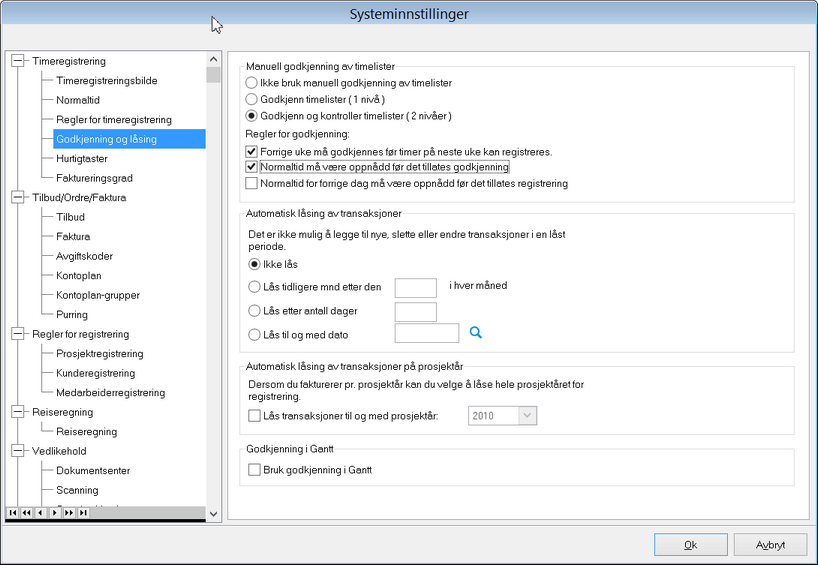This screenshot has width=818, height=565.
Task: Collapse the Reiseregning parent node
Action: coord(18,412)
